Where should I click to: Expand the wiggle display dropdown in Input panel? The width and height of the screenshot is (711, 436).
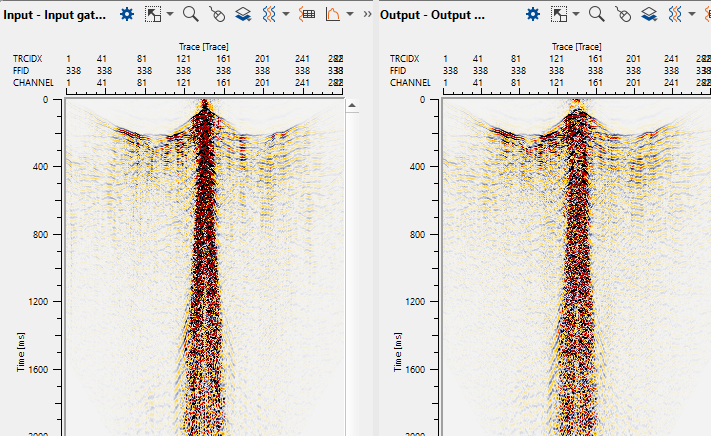tap(287, 15)
